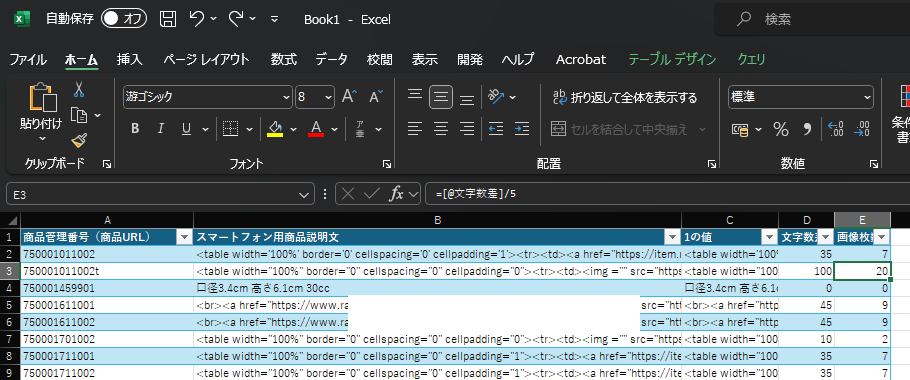
Task: Click the Insert Function fx icon
Action: [396, 194]
